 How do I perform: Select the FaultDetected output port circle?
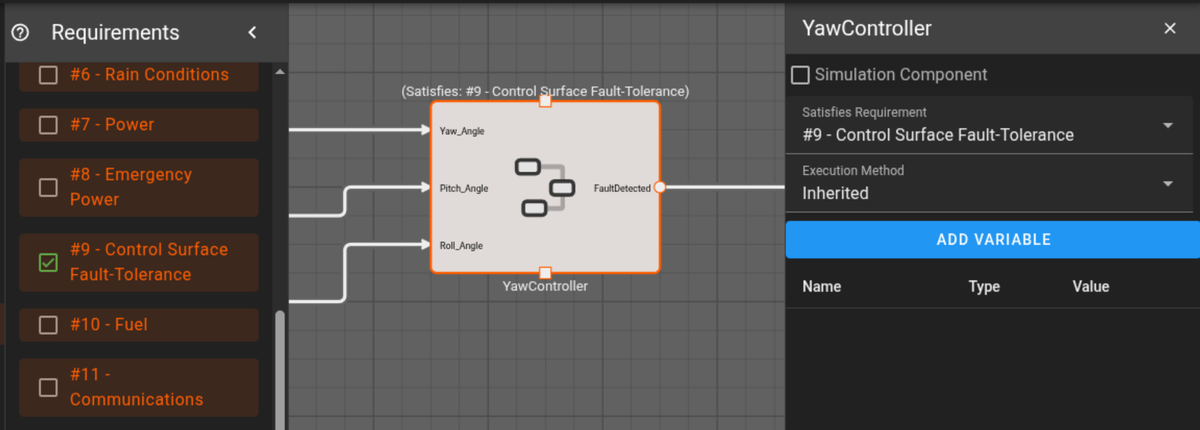660,187
